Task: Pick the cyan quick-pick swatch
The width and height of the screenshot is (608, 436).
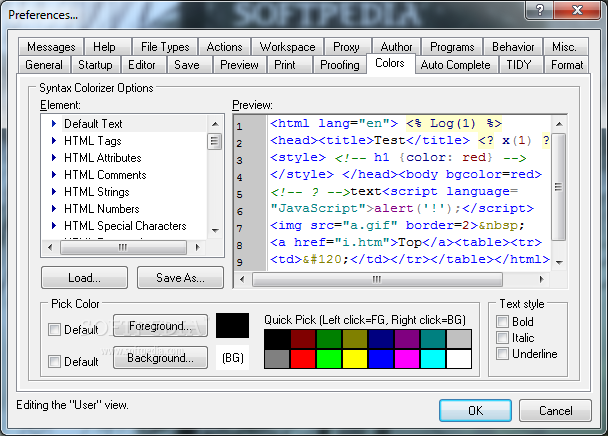Action: pyautogui.click(x=433, y=359)
